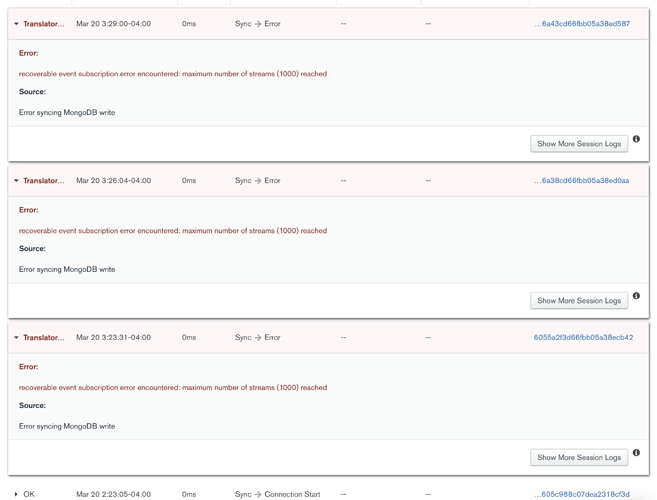657x500 pixels.
Task: Collapse the 3:26:04 Translator error row
Action: 16,181
